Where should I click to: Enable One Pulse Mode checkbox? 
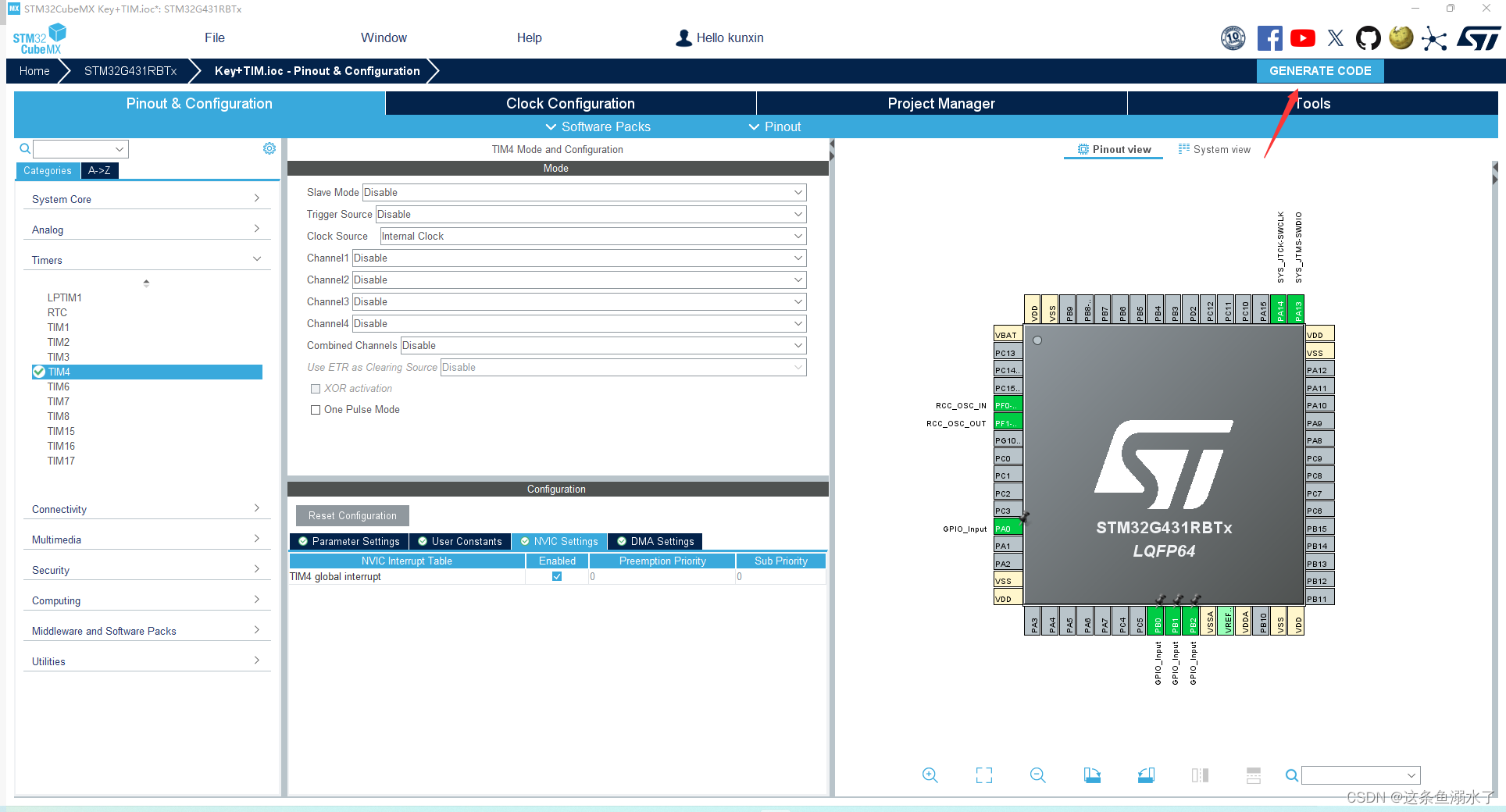(316, 410)
